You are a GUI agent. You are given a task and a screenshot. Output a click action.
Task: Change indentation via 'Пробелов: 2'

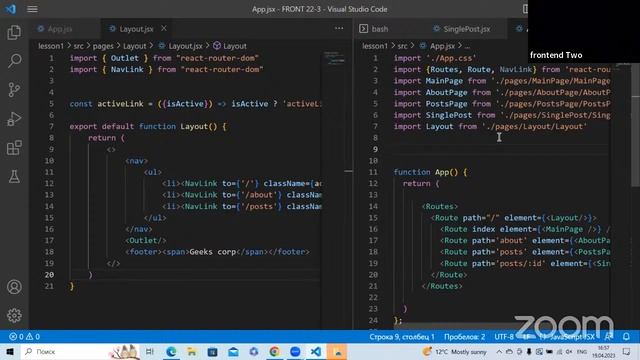pyautogui.click(x=464, y=337)
